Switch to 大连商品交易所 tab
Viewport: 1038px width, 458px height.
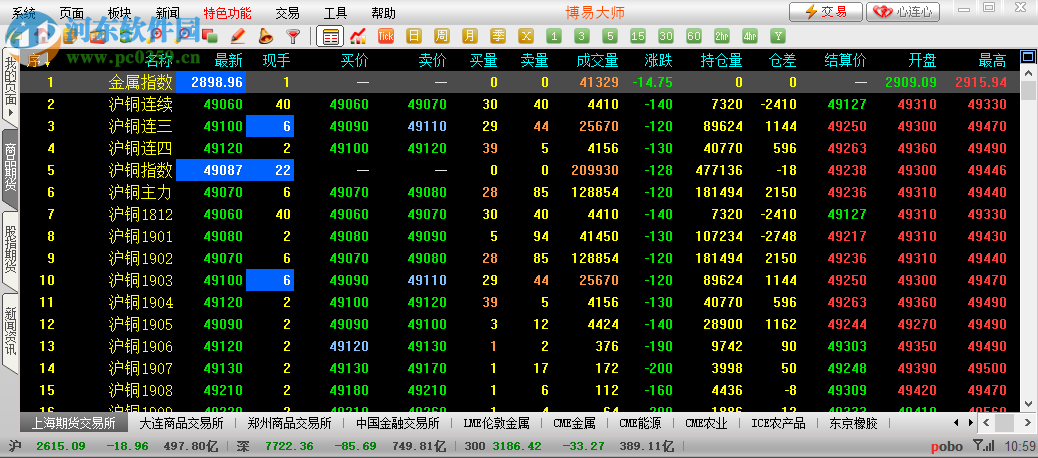tap(179, 423)
